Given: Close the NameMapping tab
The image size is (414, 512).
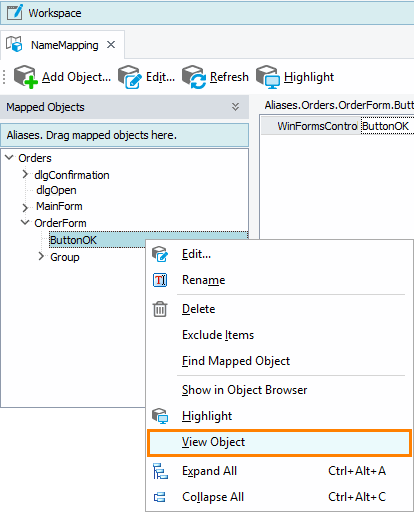Looking at the screenshot, I should pos(111,45).
